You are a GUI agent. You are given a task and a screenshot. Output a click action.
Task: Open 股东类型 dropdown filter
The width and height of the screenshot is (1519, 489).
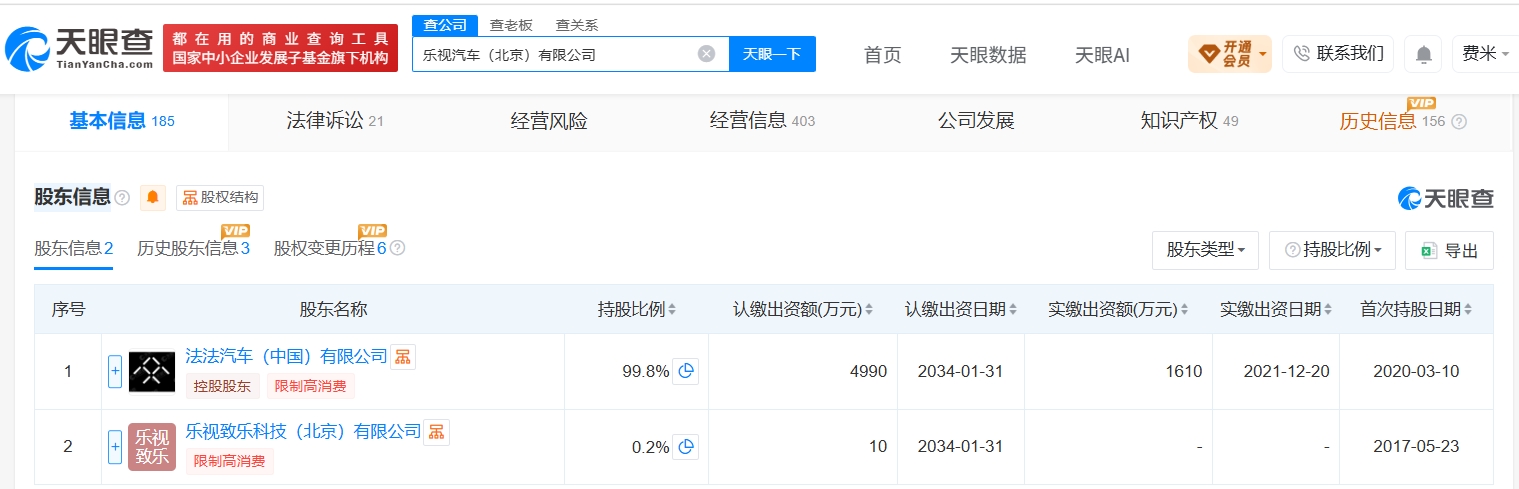pyautogui.click(x=1206, y=250)
